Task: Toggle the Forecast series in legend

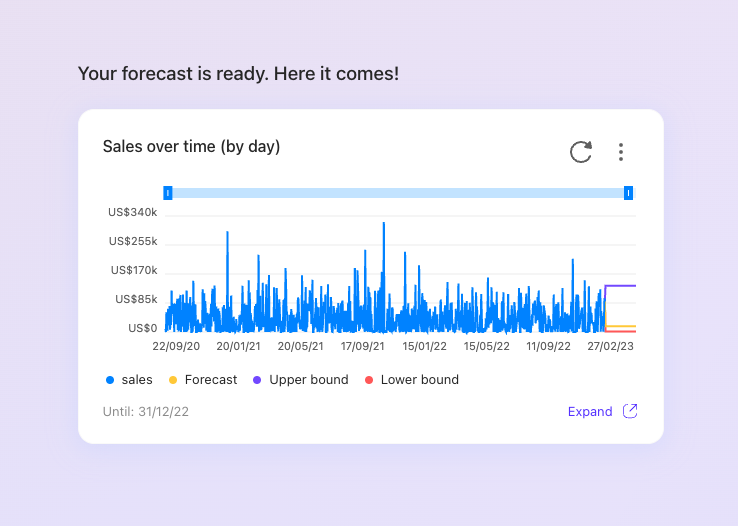Action: coord(211,380)
